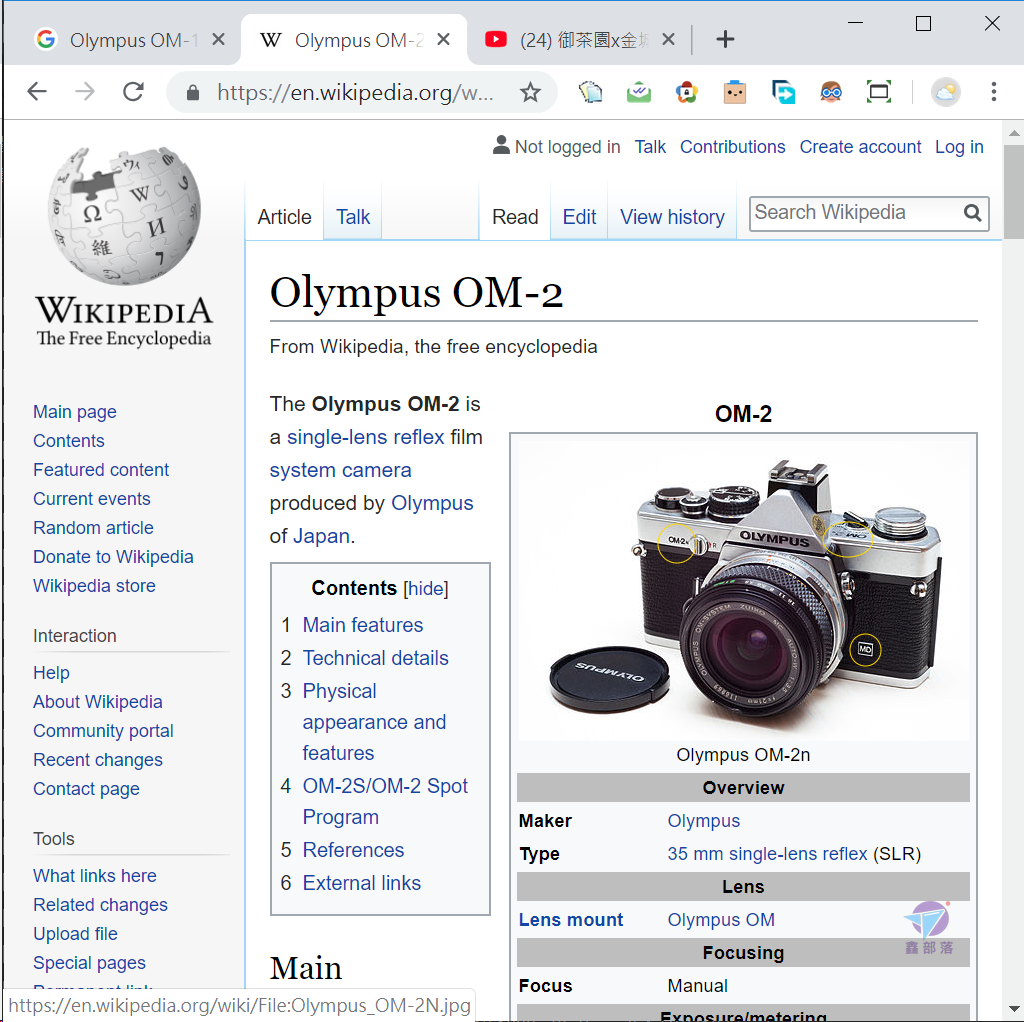The width and height of the screenshot is (1024, 1022).
Task: Click Donate to Wikipedia
Action: 113,557
